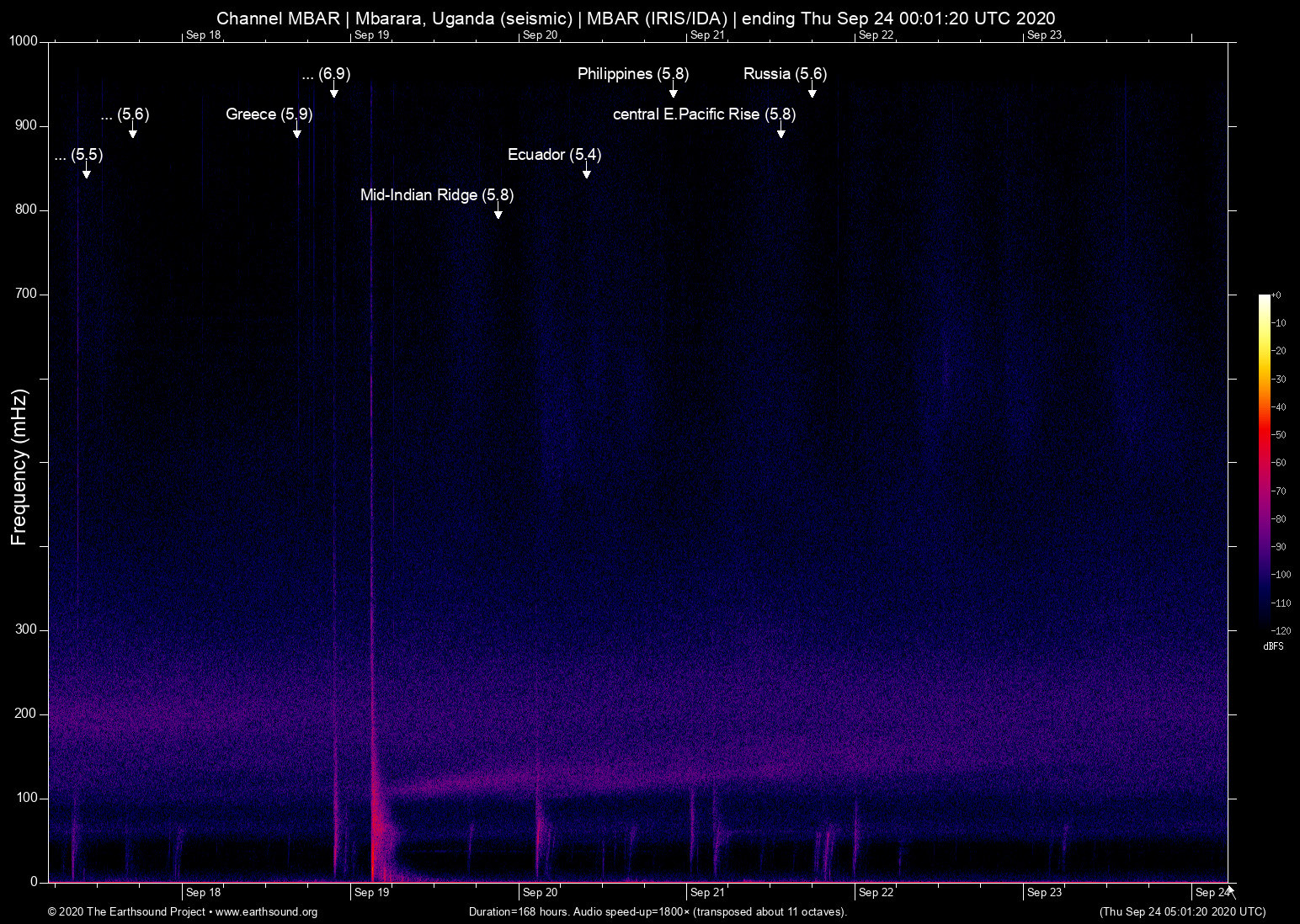Click the 'Channel MBAR | Mbarara, Uganda' chart title
The width and height of the screenshot is (1300, 924).
(x=636, y=18)
